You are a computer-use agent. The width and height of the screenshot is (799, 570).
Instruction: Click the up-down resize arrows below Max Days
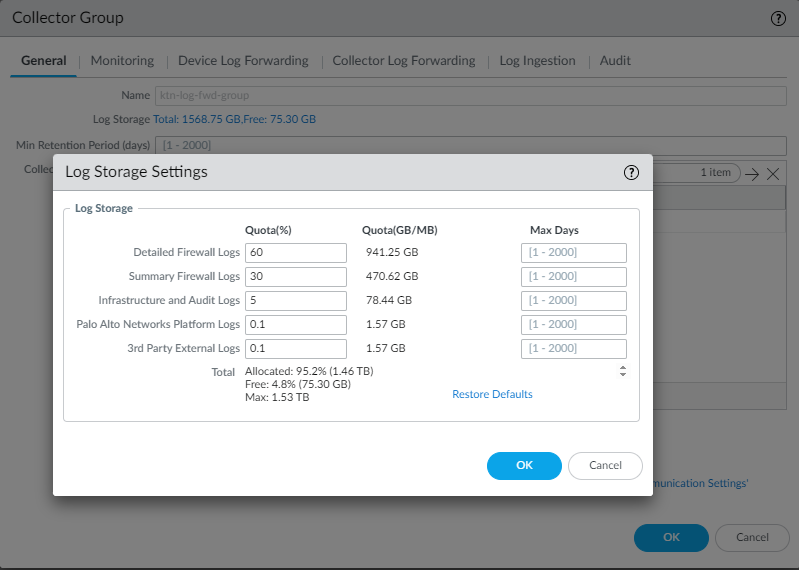coord(623,371)
